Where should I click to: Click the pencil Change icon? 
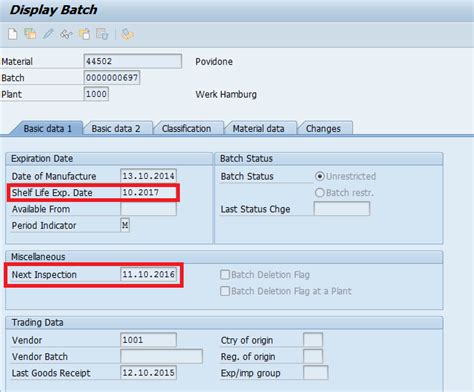(48, 34)
